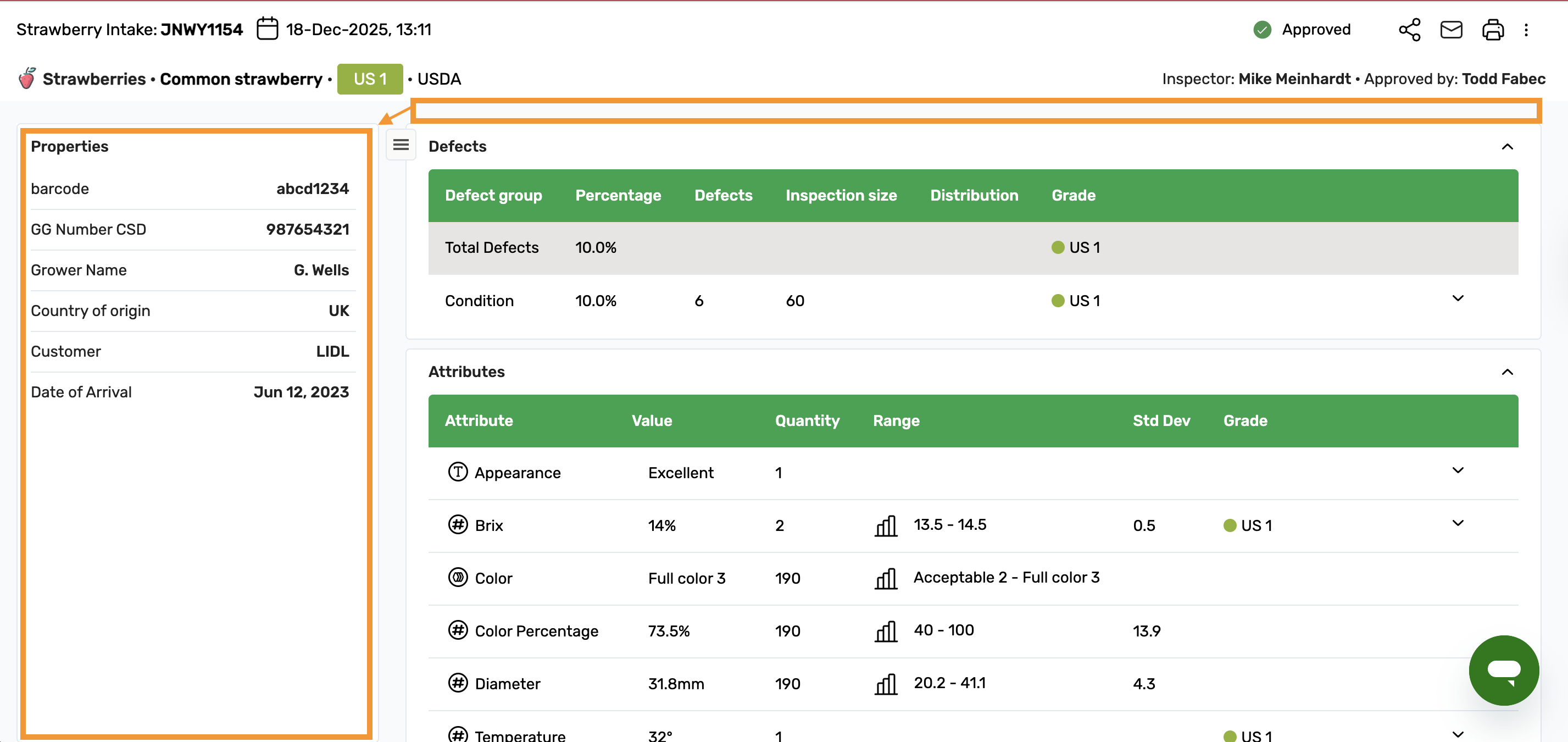This screenshot has width=1568, height=742.
Task: Click the Percentage column header
Action: tap(618, 195)
